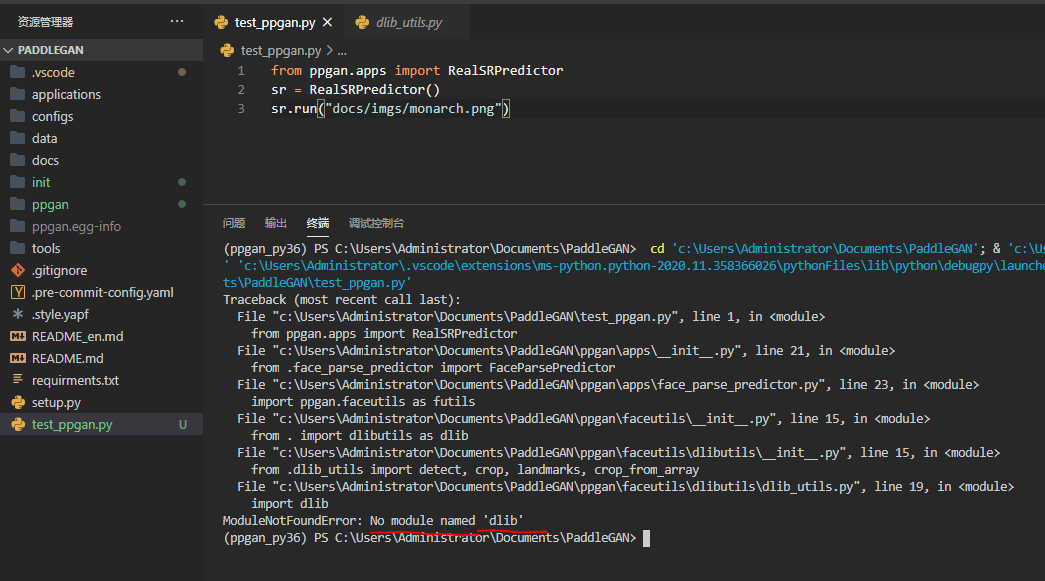Select the test_ppgan.py editor tab
1045x581 pixels.
(x=274, y=22)
